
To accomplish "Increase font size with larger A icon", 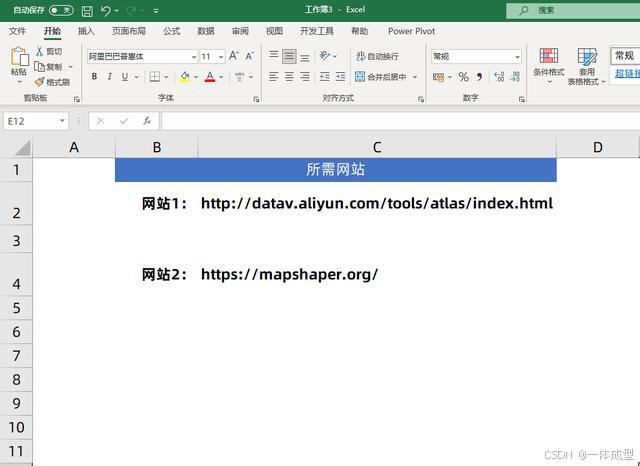I will pyautogui.click(x=233, y=56).
